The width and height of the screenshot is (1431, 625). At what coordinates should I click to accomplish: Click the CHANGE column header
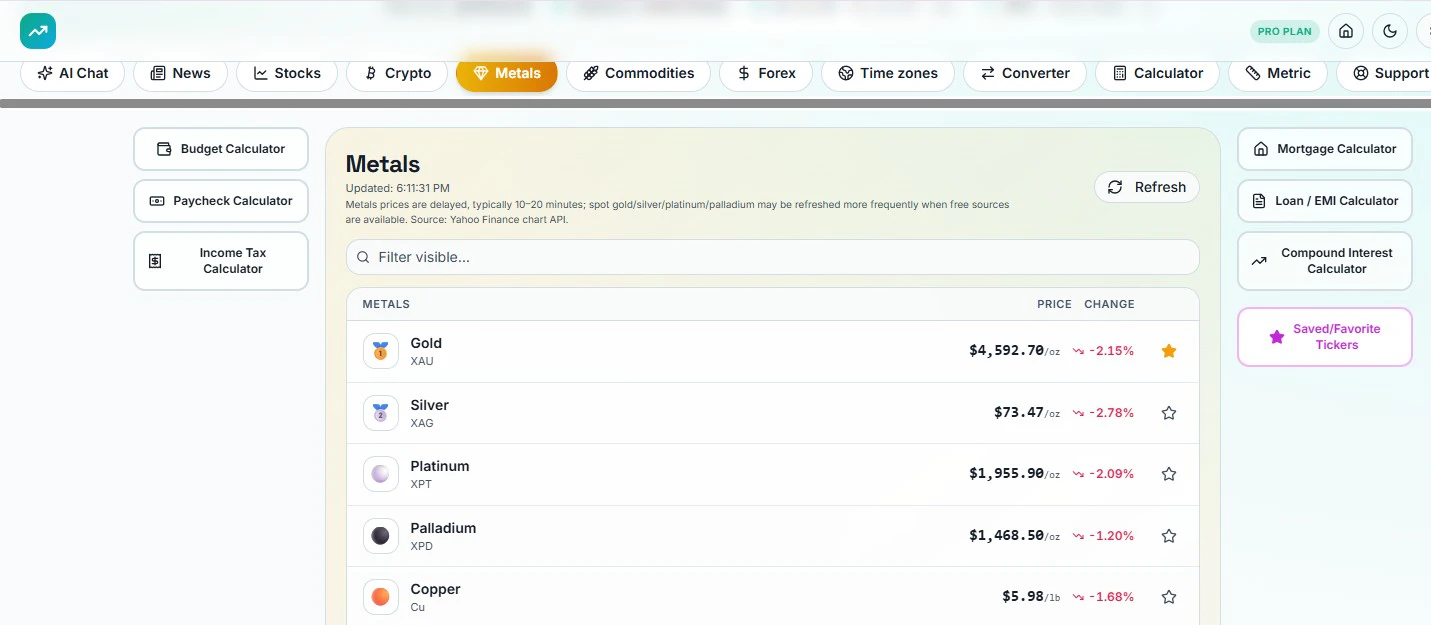coord(1109,304)
